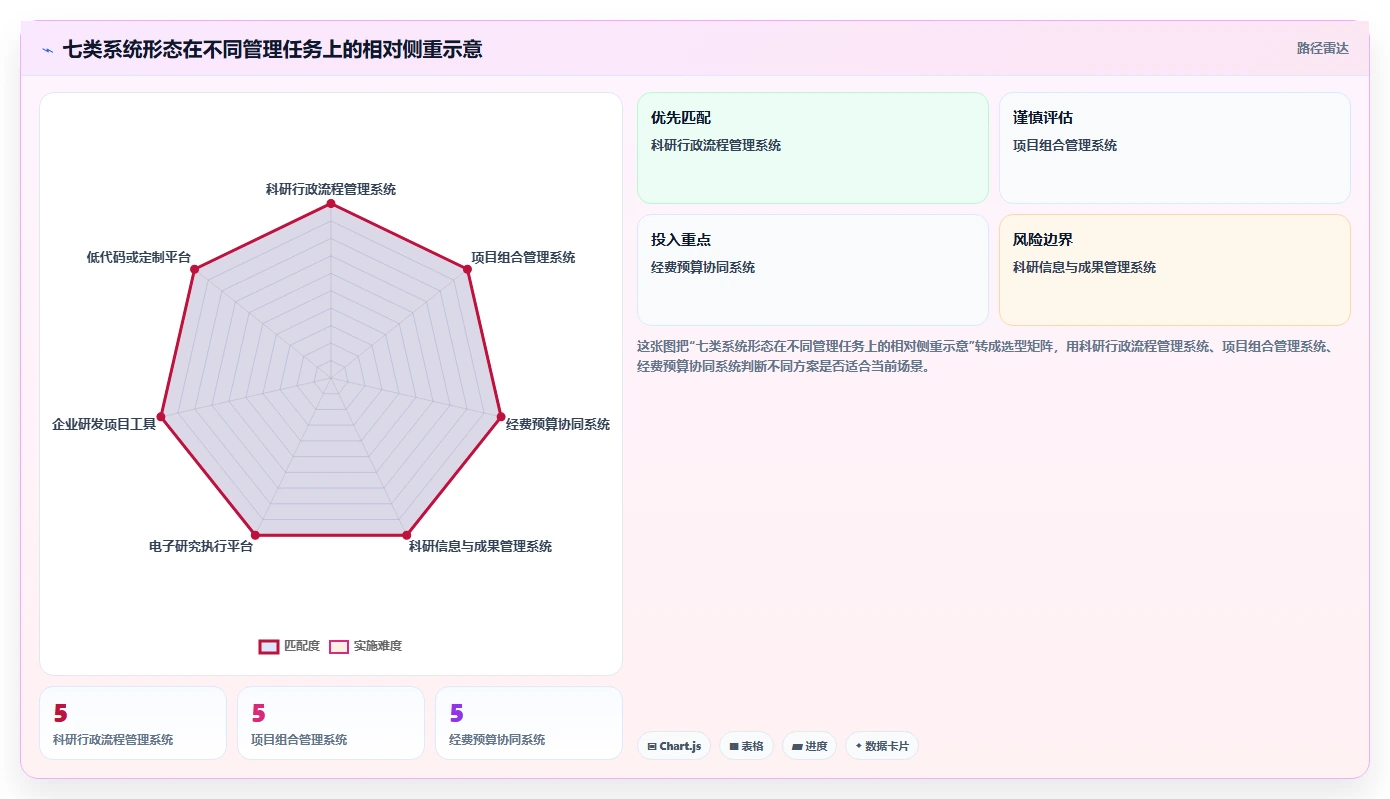Screen dimensions: 1390x799
Task: Click the radar axis label 低代码或定制平台
Action: point(138,257)
